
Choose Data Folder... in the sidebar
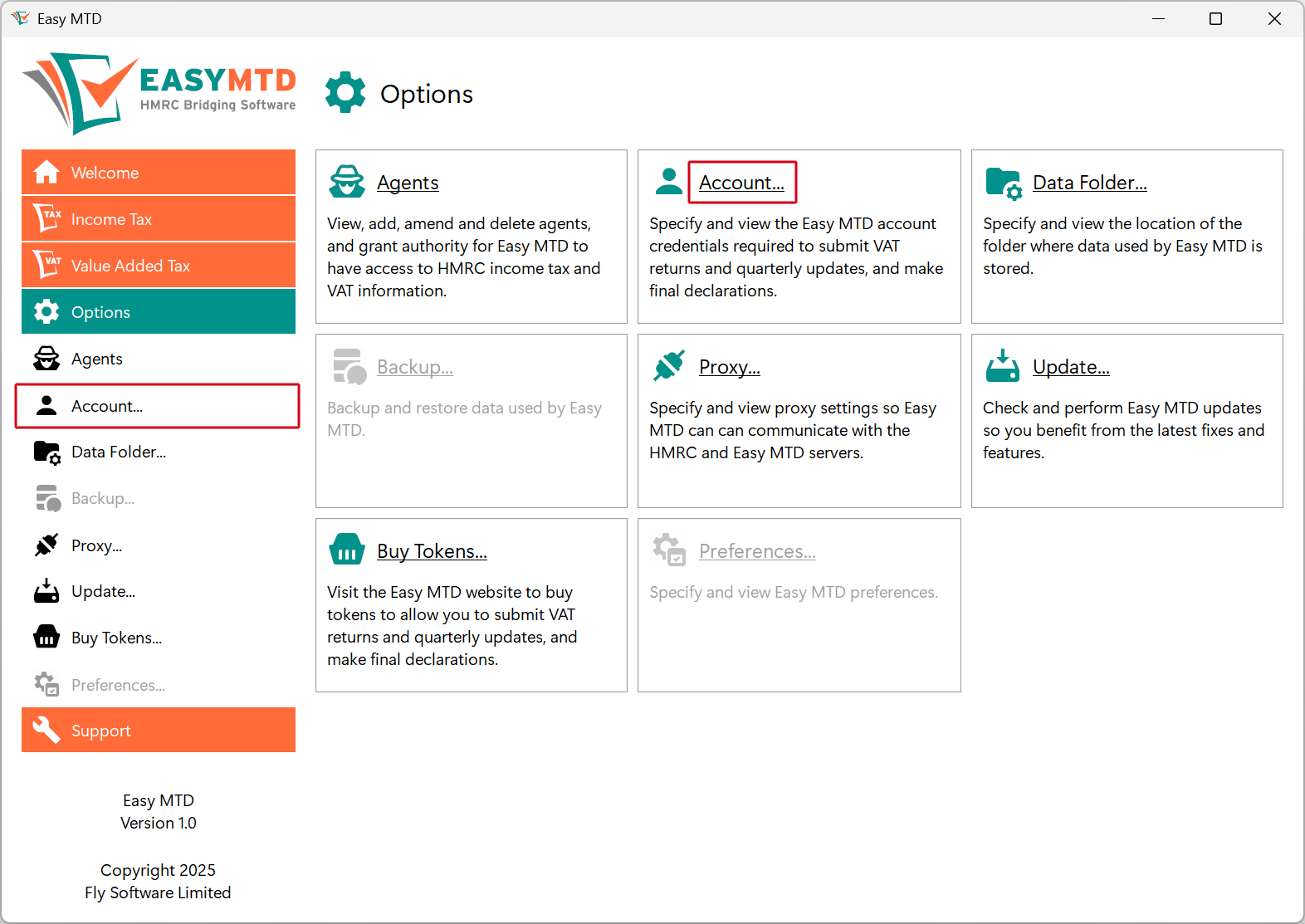(x=159, y=452)
